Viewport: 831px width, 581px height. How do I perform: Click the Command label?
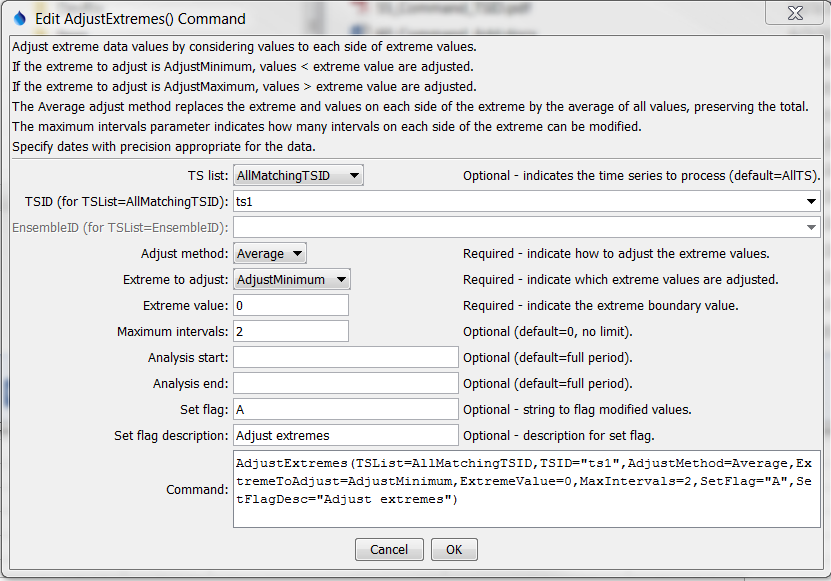pos(198,490)
